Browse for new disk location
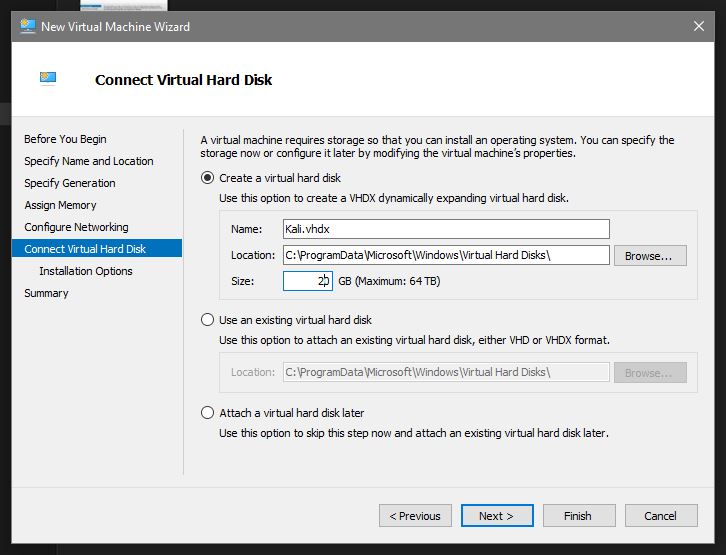This screenshot has width=726, height=555. pos(650,256)
